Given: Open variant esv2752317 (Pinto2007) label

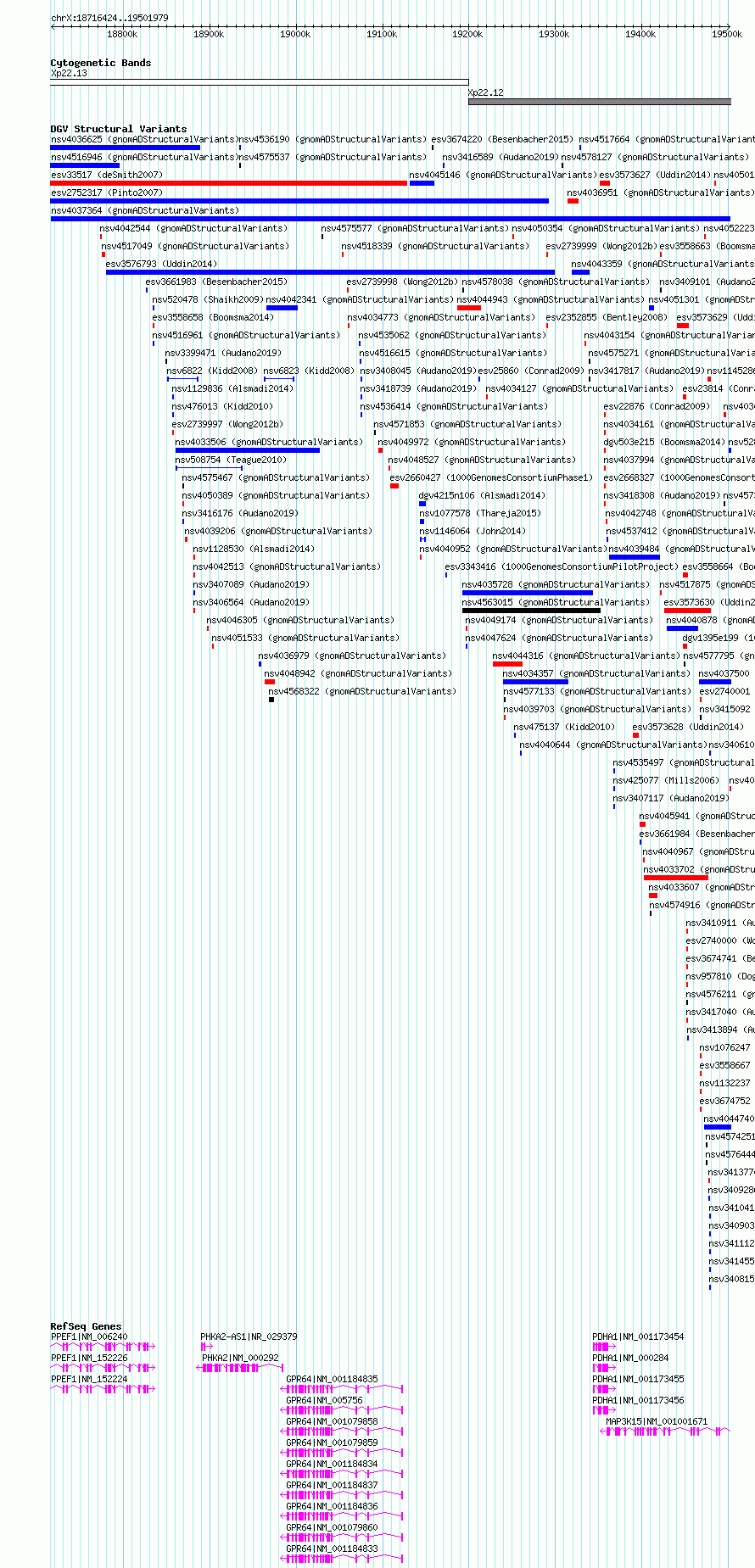Looking at the screenshot, I should click(x=107, y=193).
